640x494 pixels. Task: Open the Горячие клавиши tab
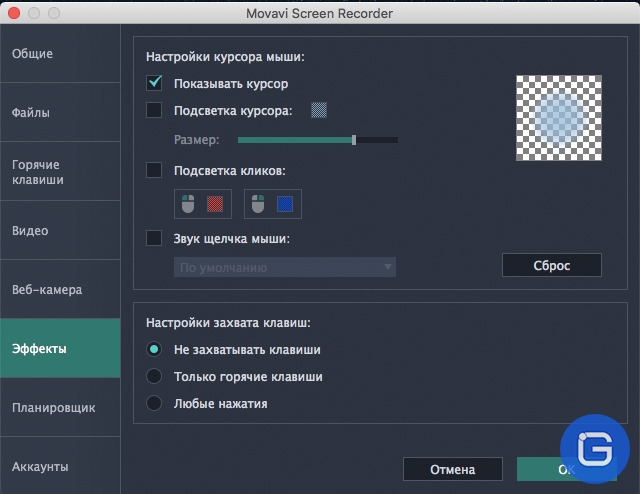(x=60, y=171)
